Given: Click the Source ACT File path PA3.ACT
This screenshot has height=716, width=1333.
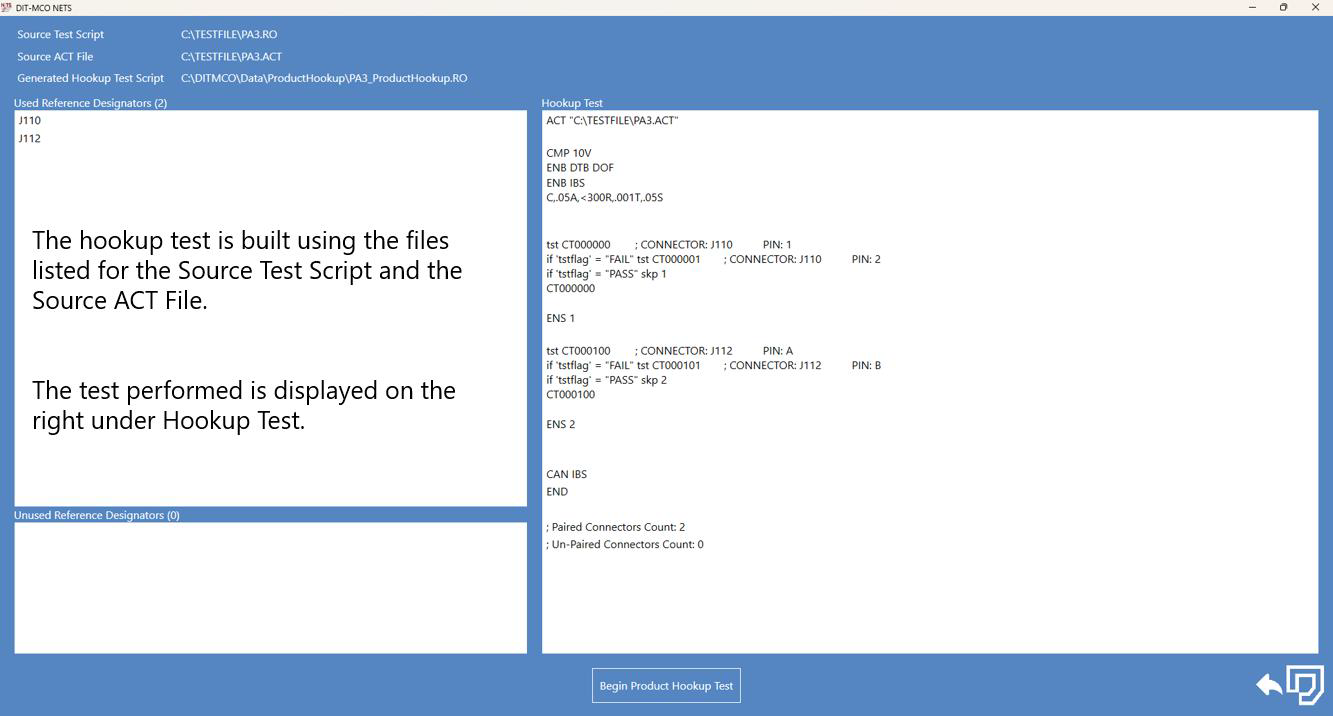Looking at the screenshot, I should [231, 56].
